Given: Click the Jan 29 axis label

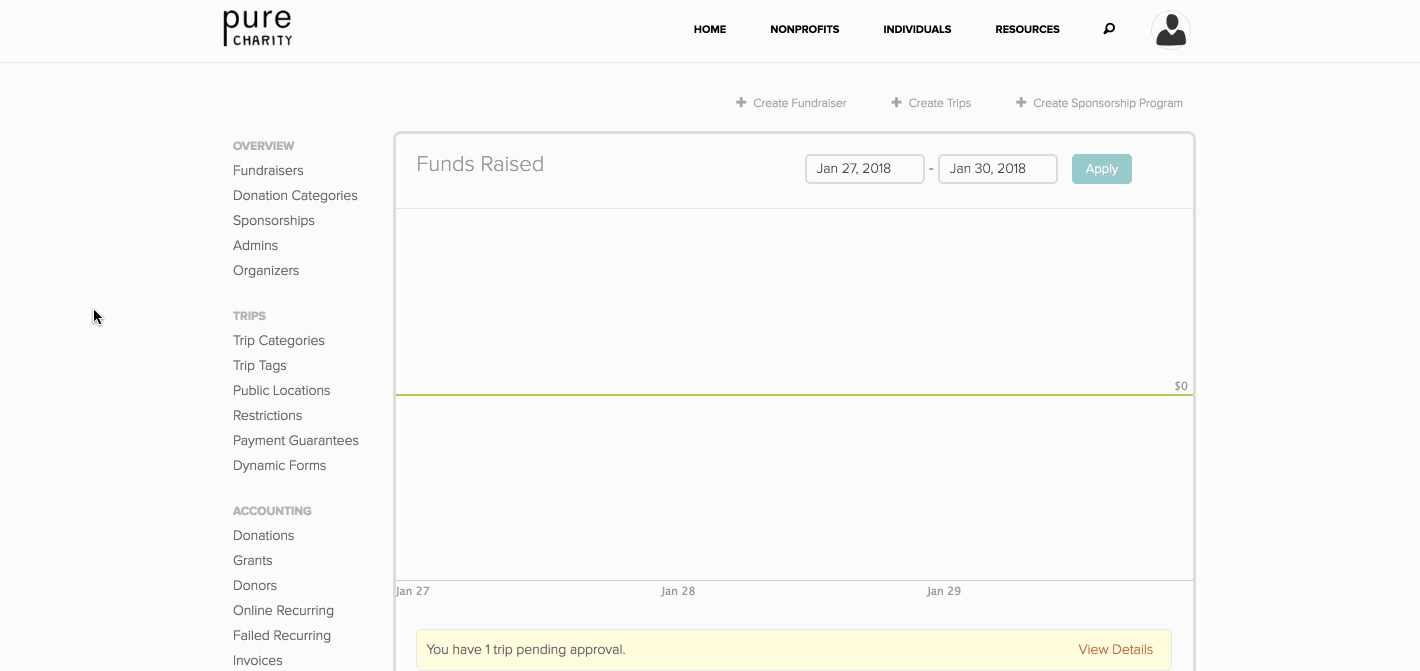Looking at the screenshot, I should [944, 591].
